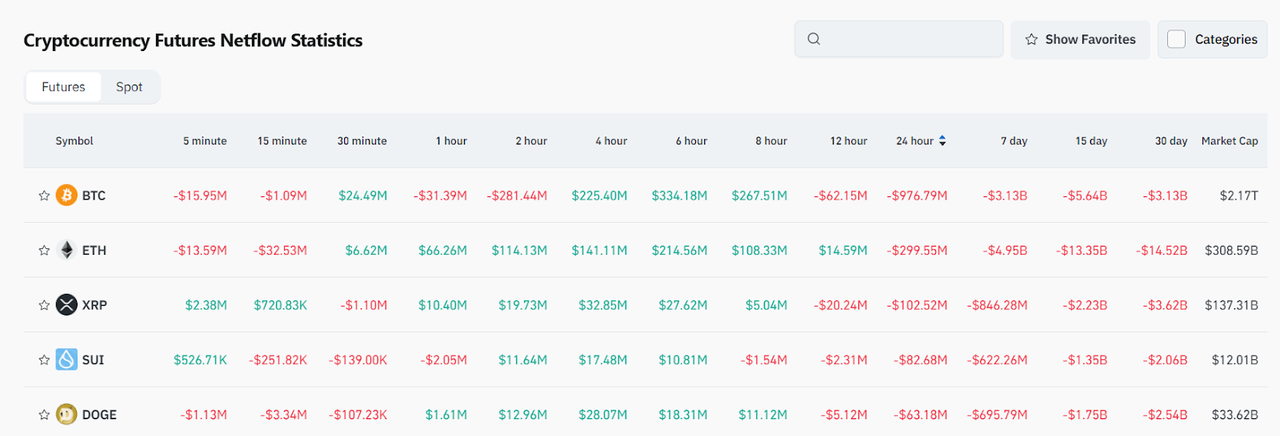Click into the search input field
This screenshot has height=436, width=1280.
(x=910, y=39)
